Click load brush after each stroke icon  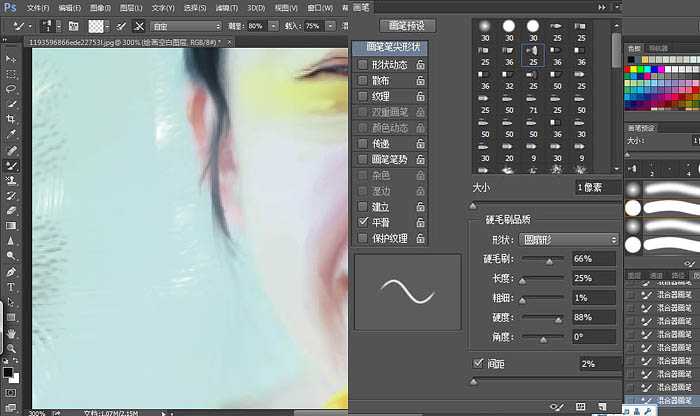pyautogui.click(x=121, y=26)
